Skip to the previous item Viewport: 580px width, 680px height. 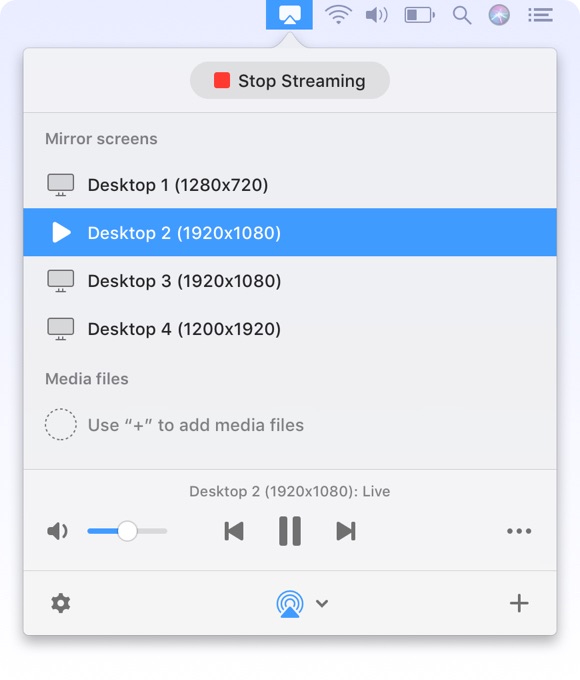pos(234,531)
